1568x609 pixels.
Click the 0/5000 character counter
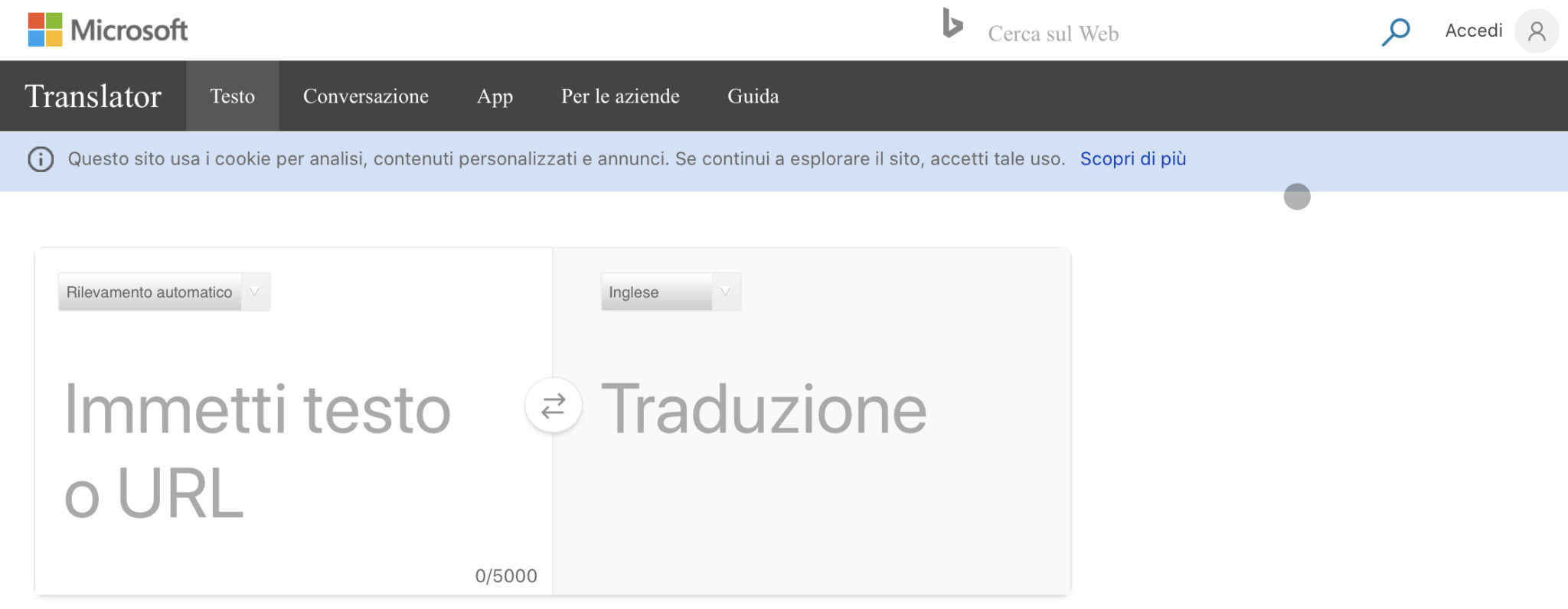pos(506,576)
